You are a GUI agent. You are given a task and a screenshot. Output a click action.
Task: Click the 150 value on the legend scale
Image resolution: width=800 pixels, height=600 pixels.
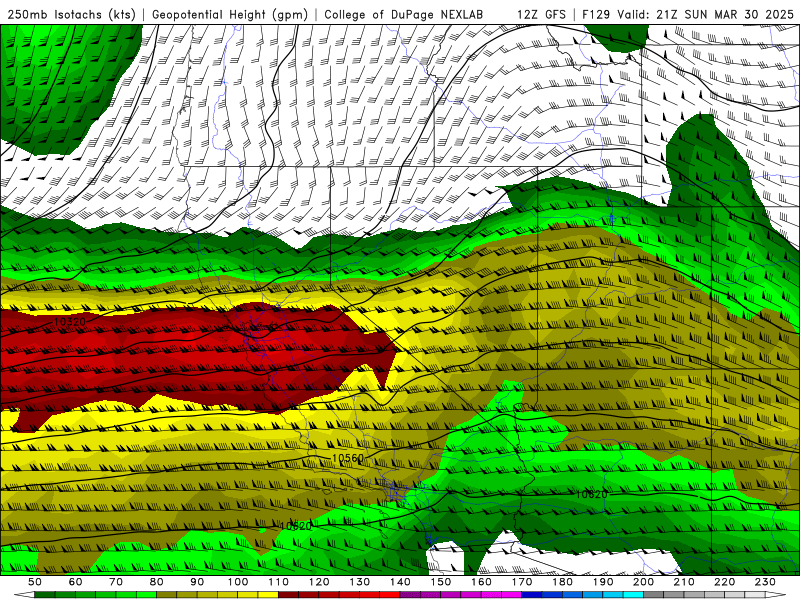441,582
